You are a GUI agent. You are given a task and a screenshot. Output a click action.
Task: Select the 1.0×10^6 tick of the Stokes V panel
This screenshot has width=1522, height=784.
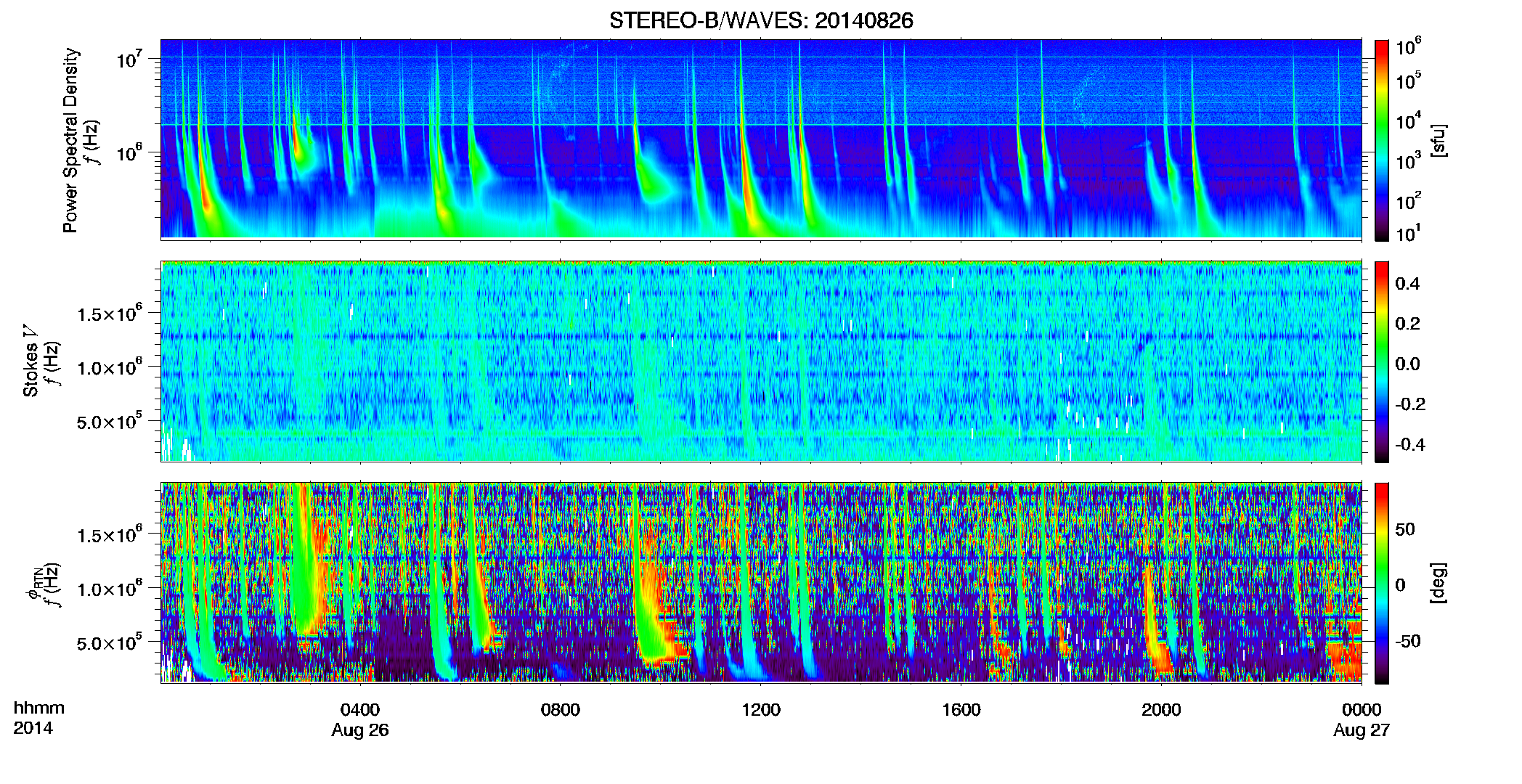pos(110,367)
